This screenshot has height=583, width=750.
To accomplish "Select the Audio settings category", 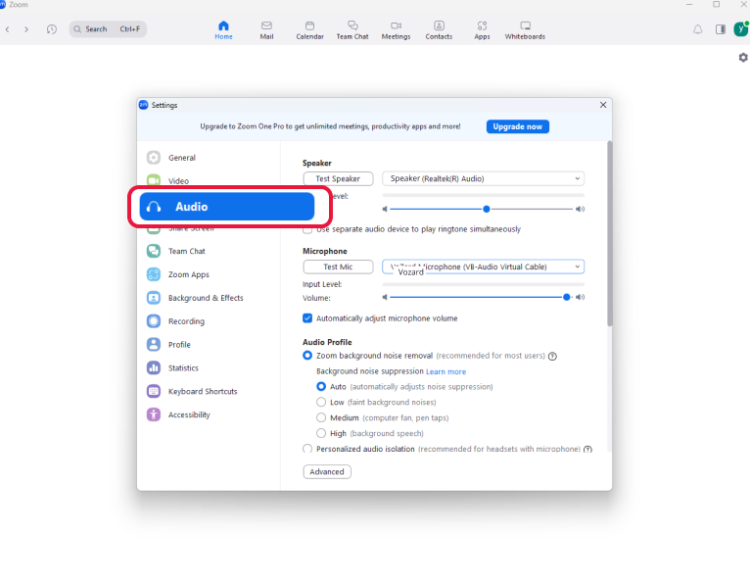I will tap(227, 207).
